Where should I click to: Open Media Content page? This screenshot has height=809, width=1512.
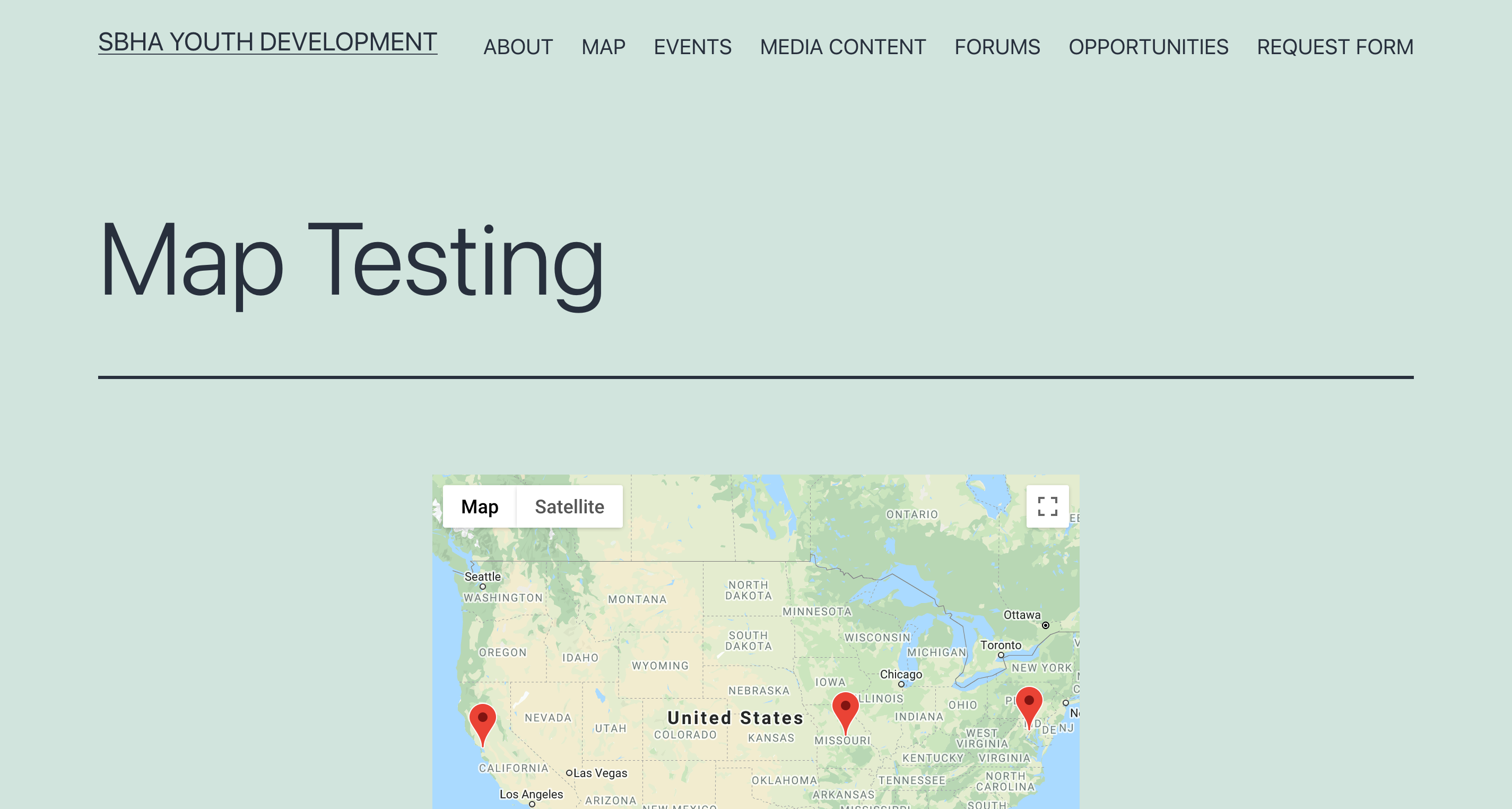[x=843, y=47]
